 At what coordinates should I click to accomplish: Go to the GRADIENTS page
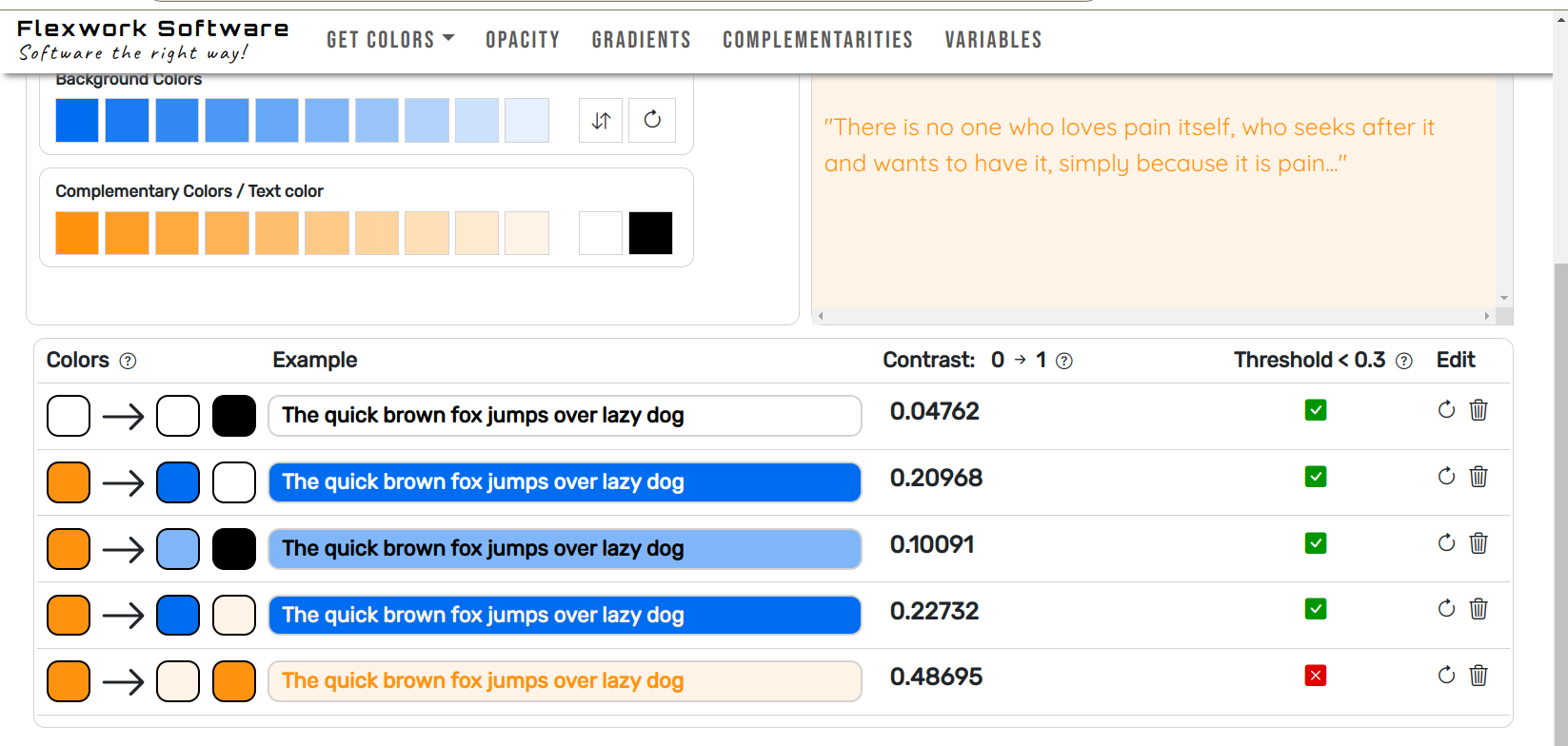(642, 40)
